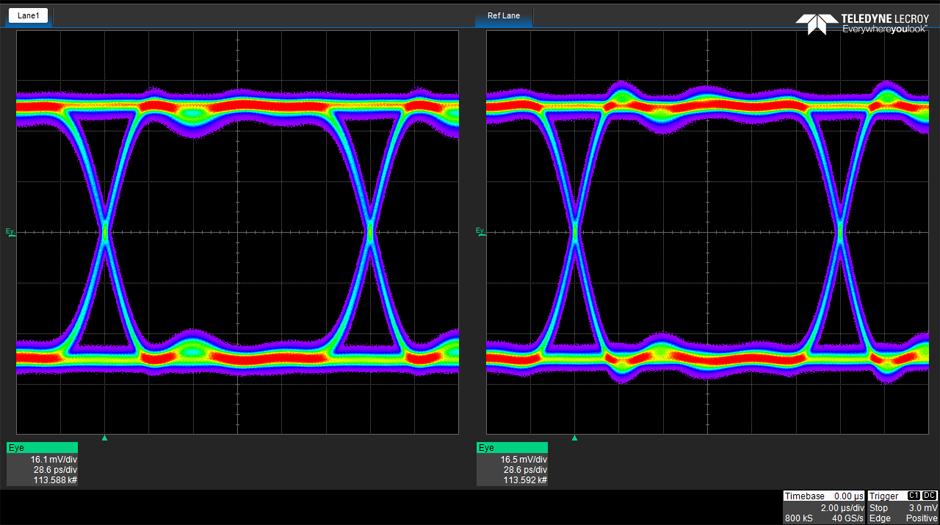Select the green Eye header under Lane1

pyautogui.click(x=42, y=448)
